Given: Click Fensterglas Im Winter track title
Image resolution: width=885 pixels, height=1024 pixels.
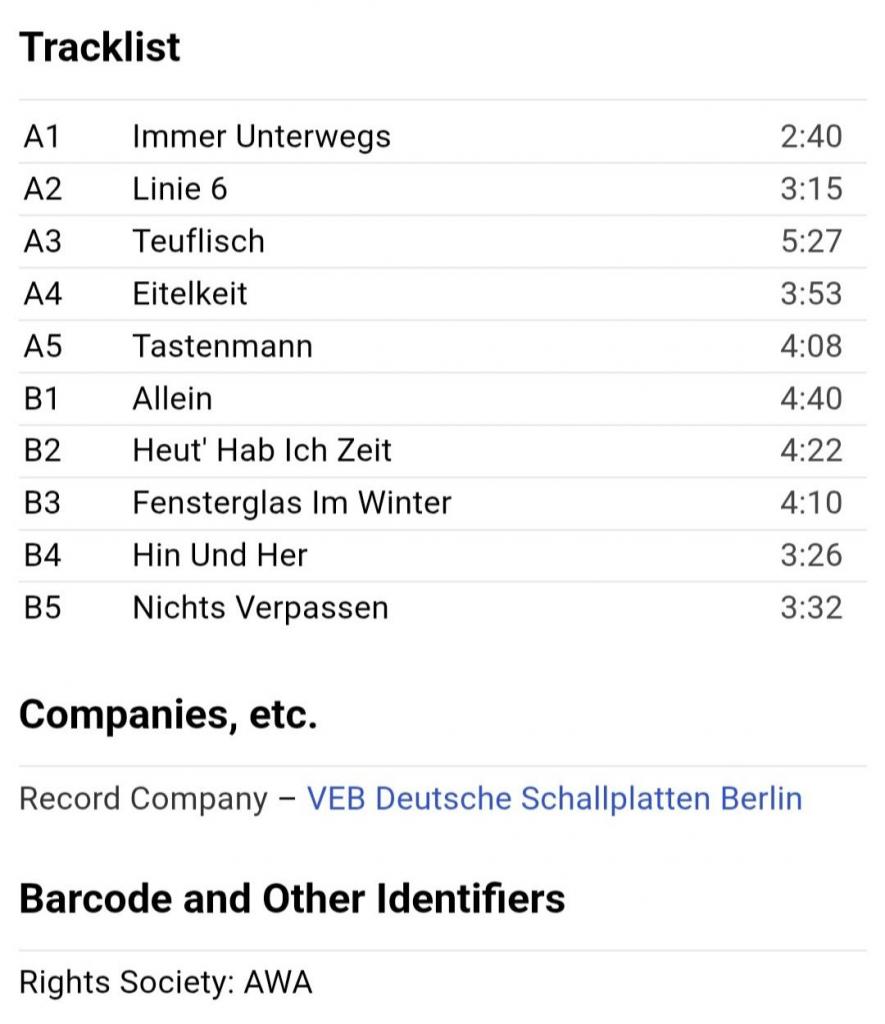Looking at the screenshot, I should coord(291,503).
